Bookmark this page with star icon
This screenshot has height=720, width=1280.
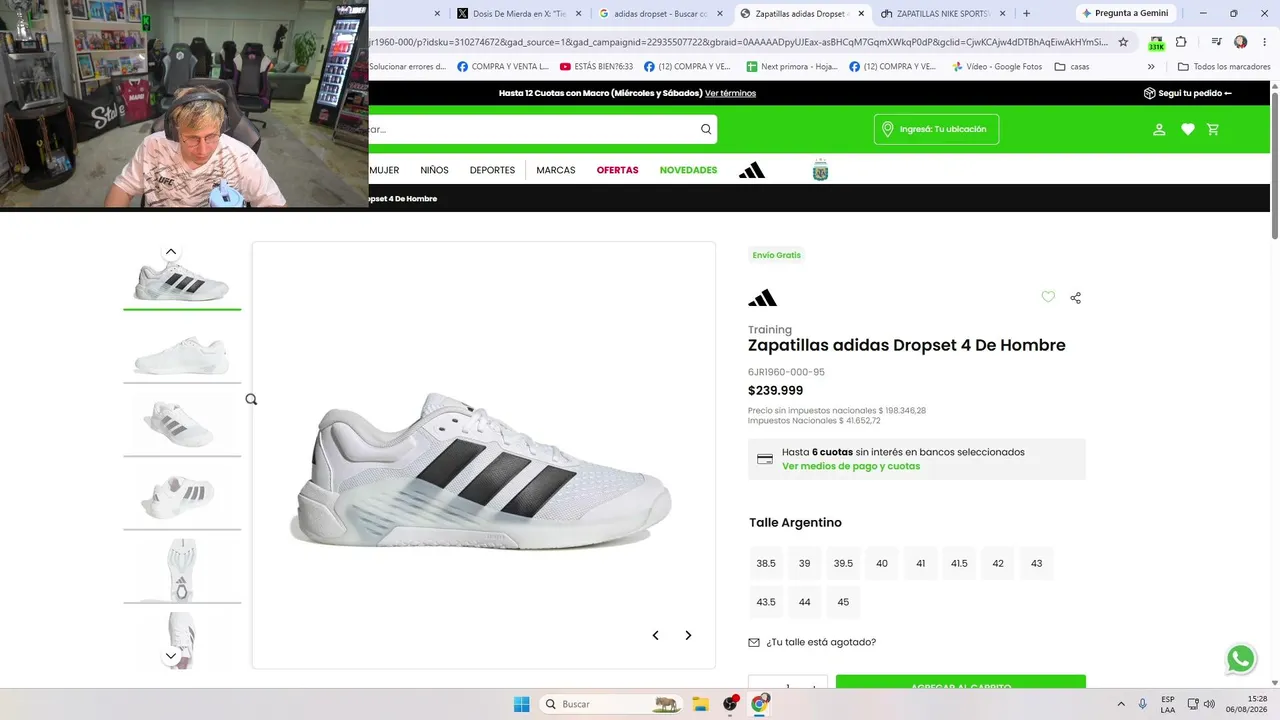1123,42
